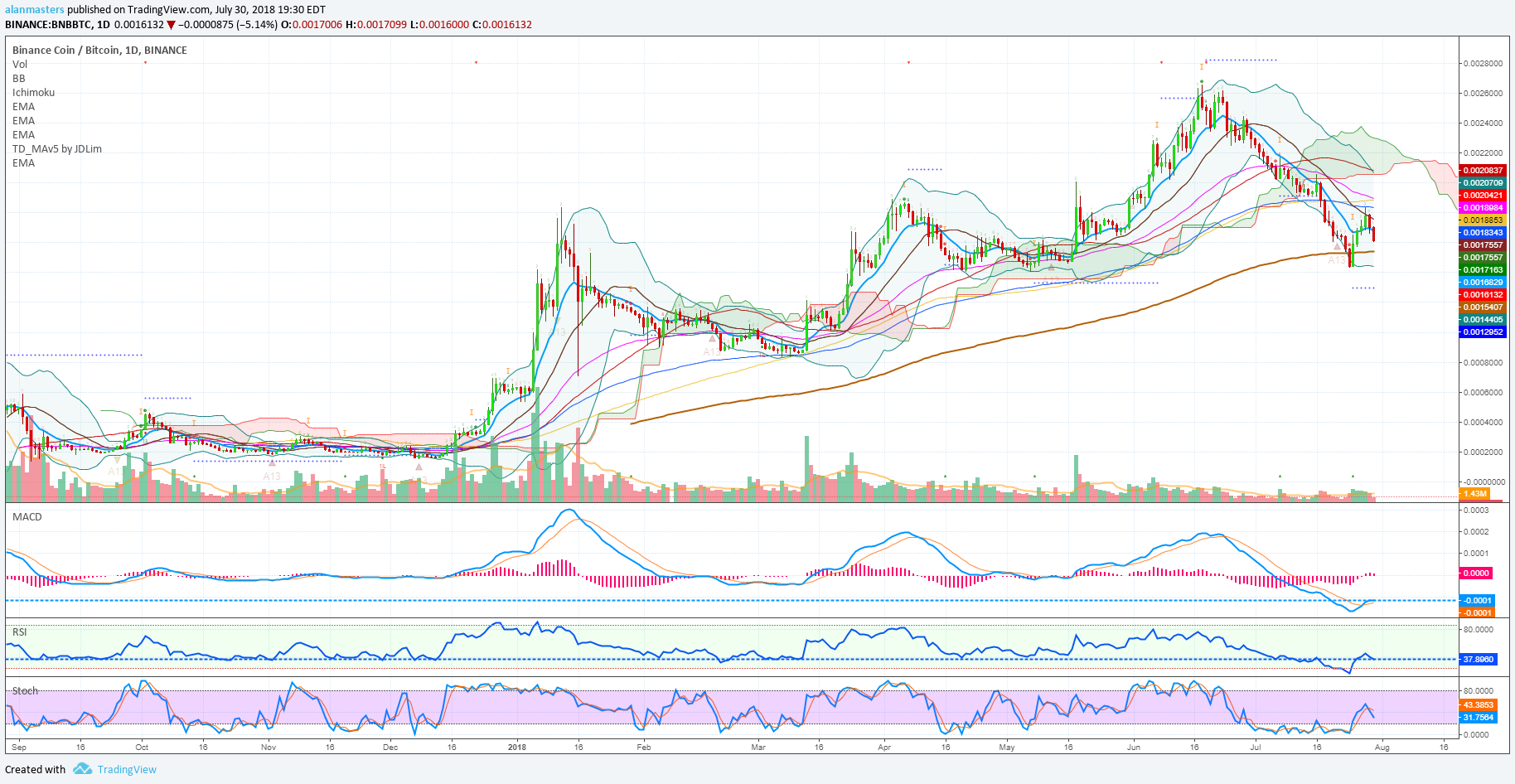The width and height of the screenshot is (1515, 784).
Task: Click the 0.0028000 price axis label
Action: pos(1484,64)
